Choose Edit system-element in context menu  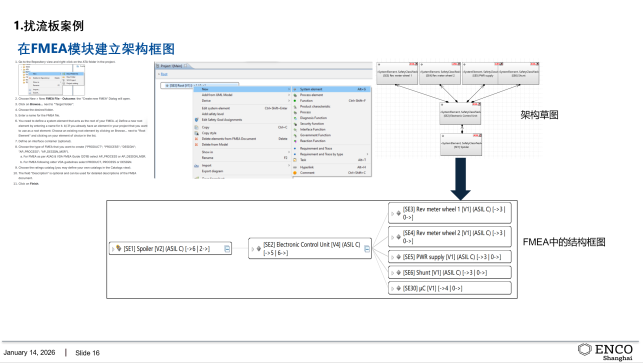242,108
